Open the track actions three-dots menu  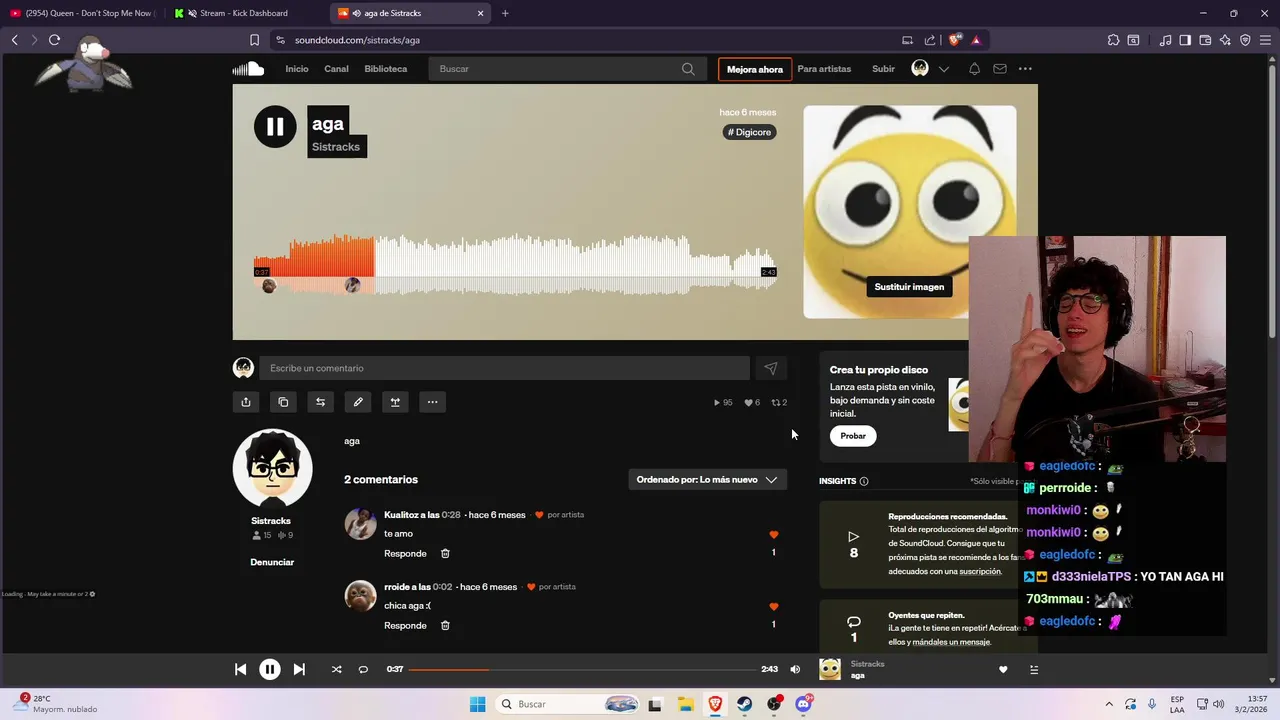432,402
